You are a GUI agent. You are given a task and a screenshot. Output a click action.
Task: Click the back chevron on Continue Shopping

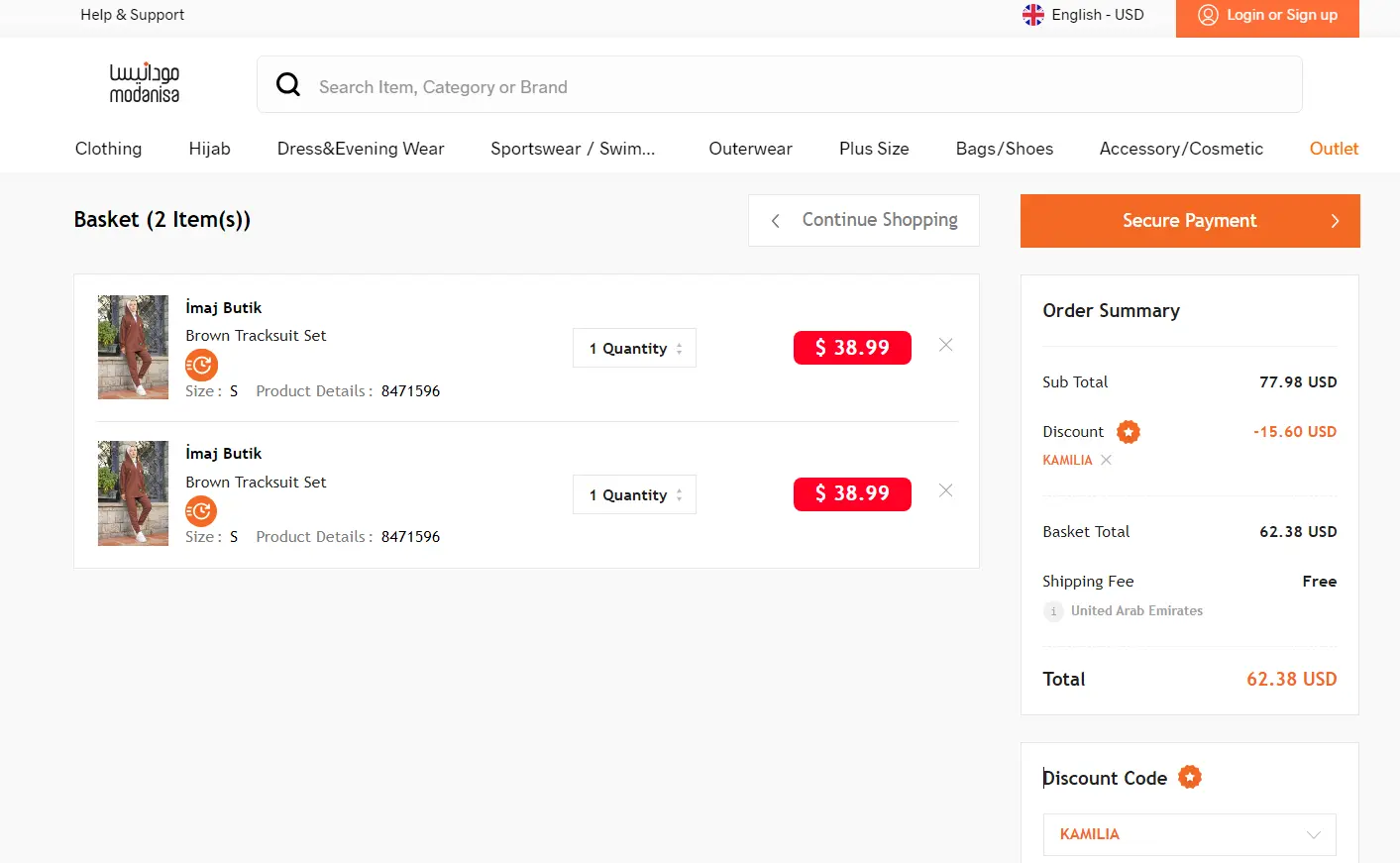click(776, 221)
